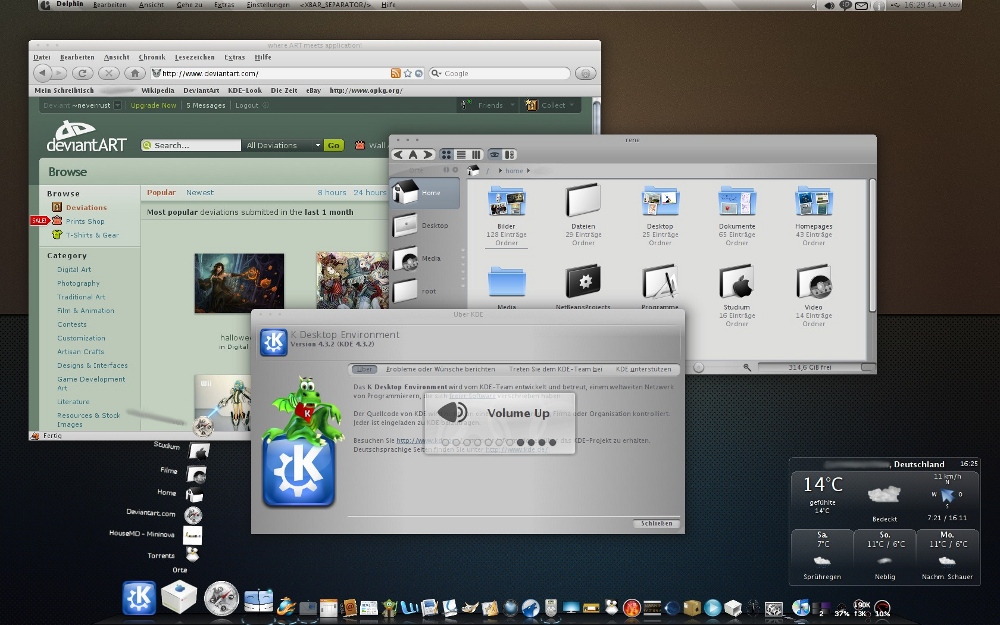1000x625 pixels.
Task: Click the KDE-Look bookmark
Action: (x=245, y=91)
